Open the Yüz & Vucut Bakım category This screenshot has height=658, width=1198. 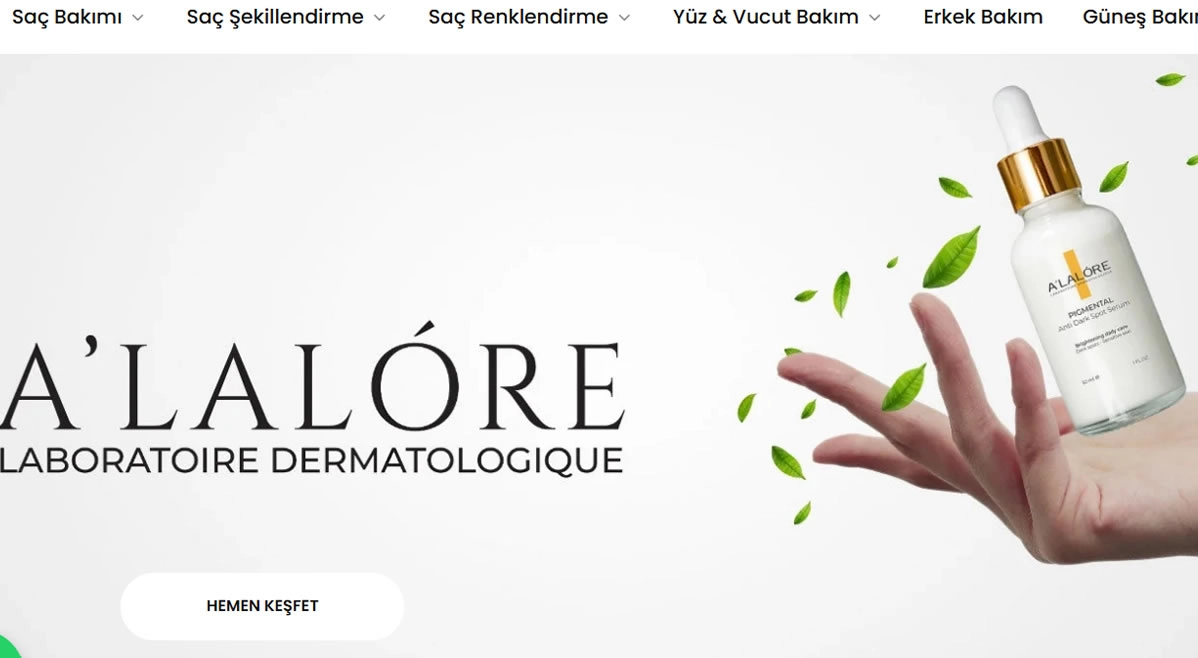pos(766,17)
